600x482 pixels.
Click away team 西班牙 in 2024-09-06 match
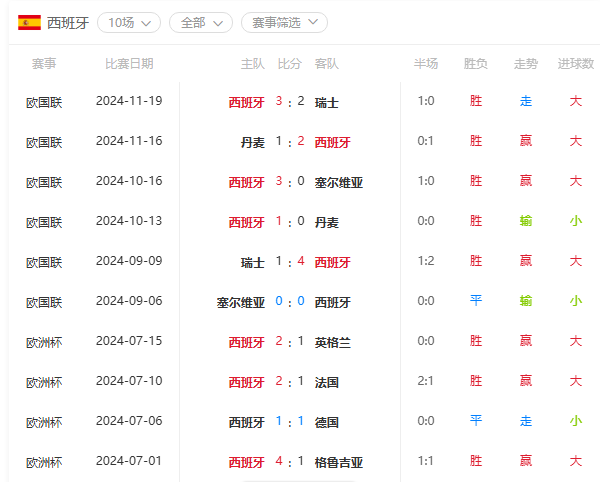pyautogui.click(x=333, y=303)
